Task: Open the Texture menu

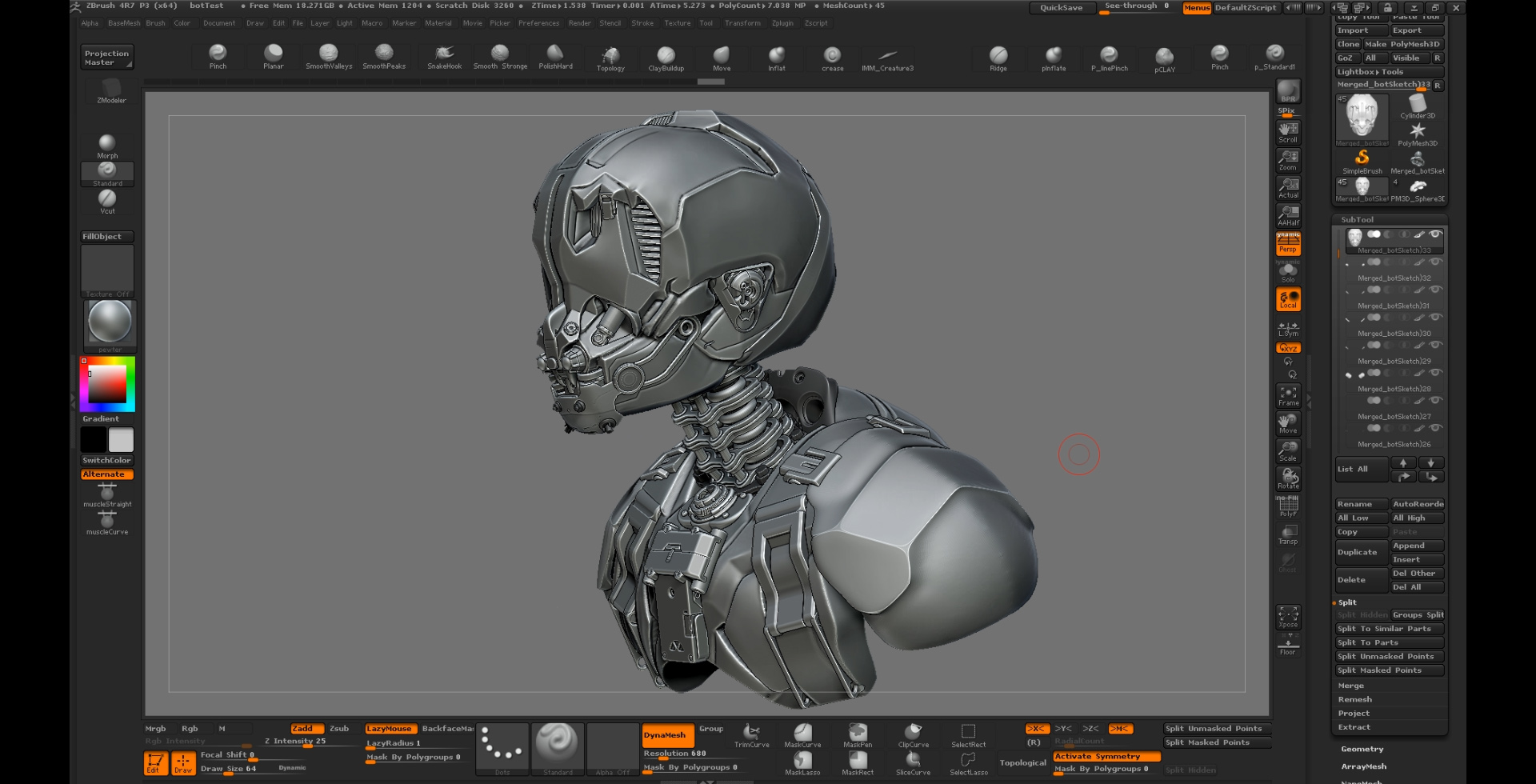Action: click(x=677, y=23)
